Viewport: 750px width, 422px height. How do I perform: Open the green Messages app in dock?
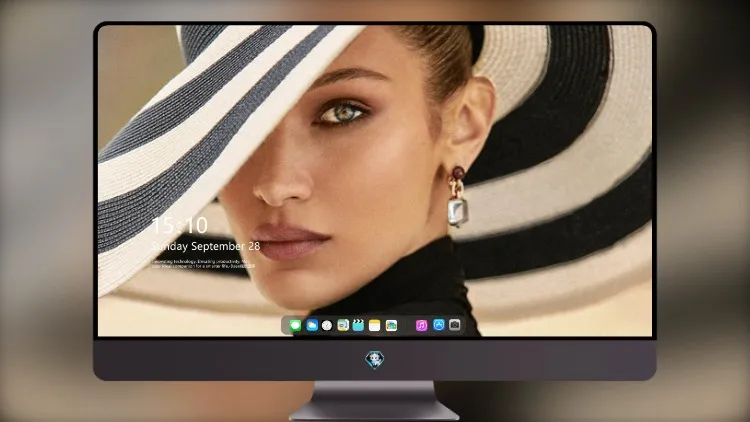[295, 325]
